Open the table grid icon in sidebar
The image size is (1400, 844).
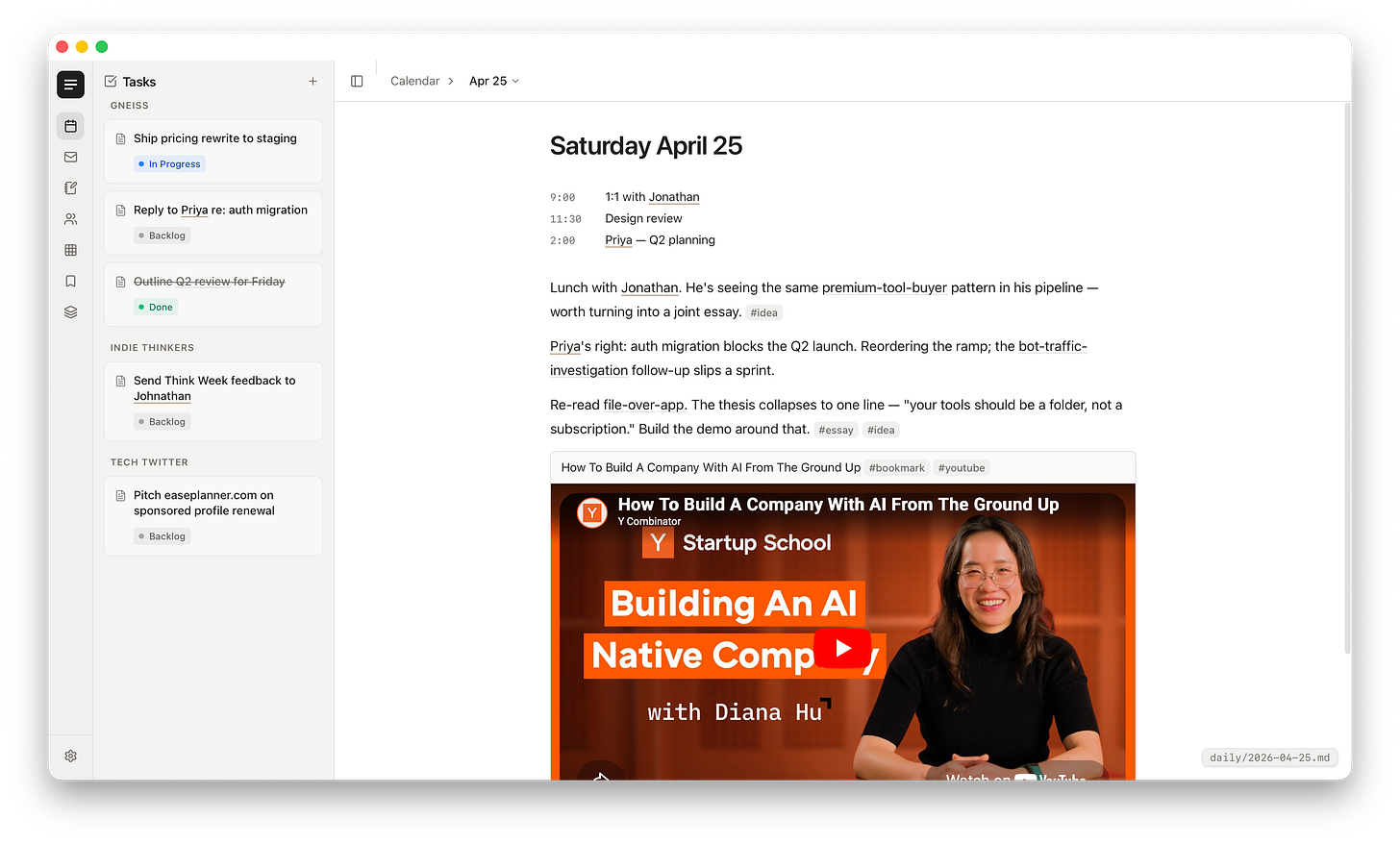(70, 250)
